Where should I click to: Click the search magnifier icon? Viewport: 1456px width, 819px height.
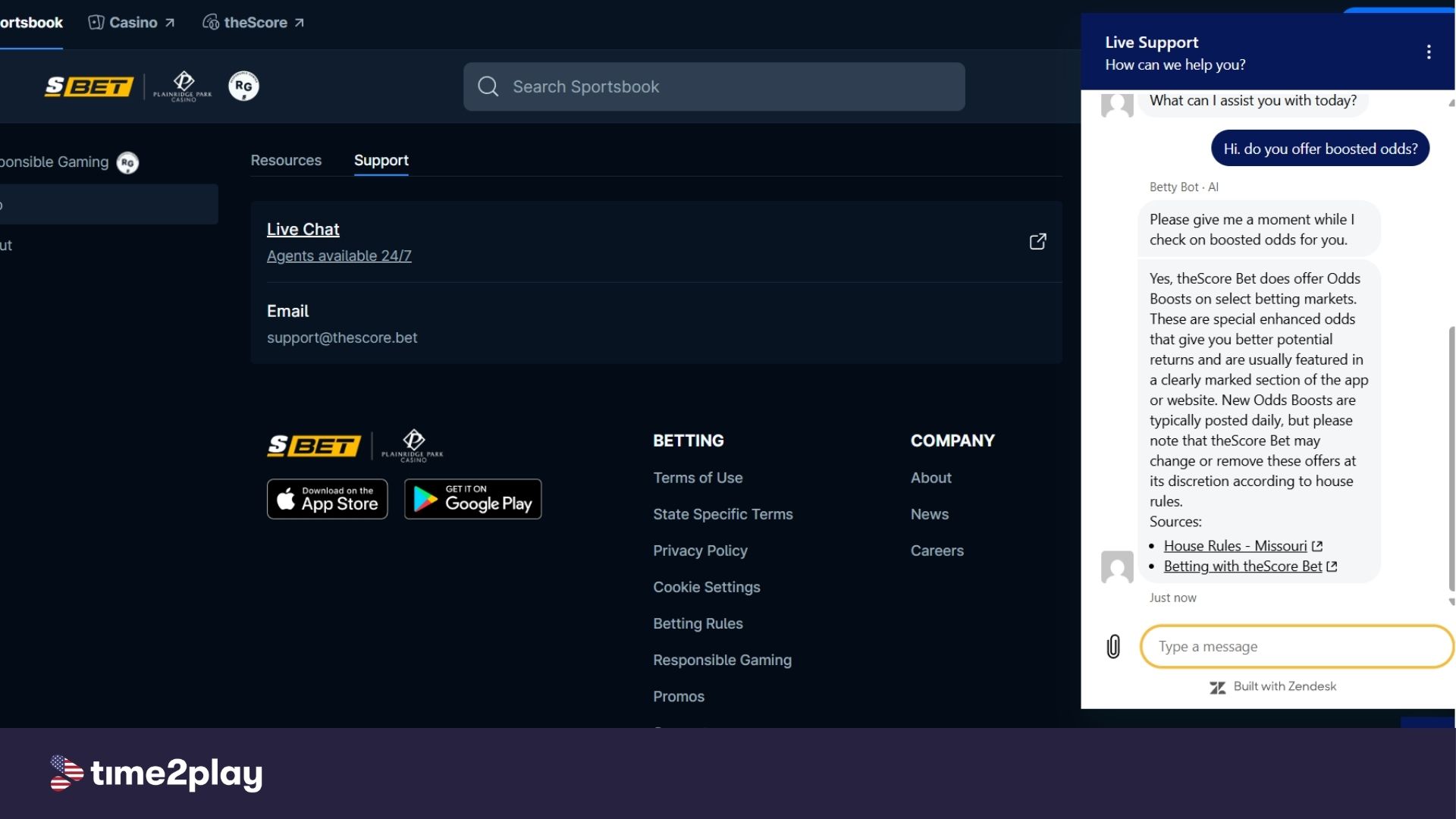[488, 86]
